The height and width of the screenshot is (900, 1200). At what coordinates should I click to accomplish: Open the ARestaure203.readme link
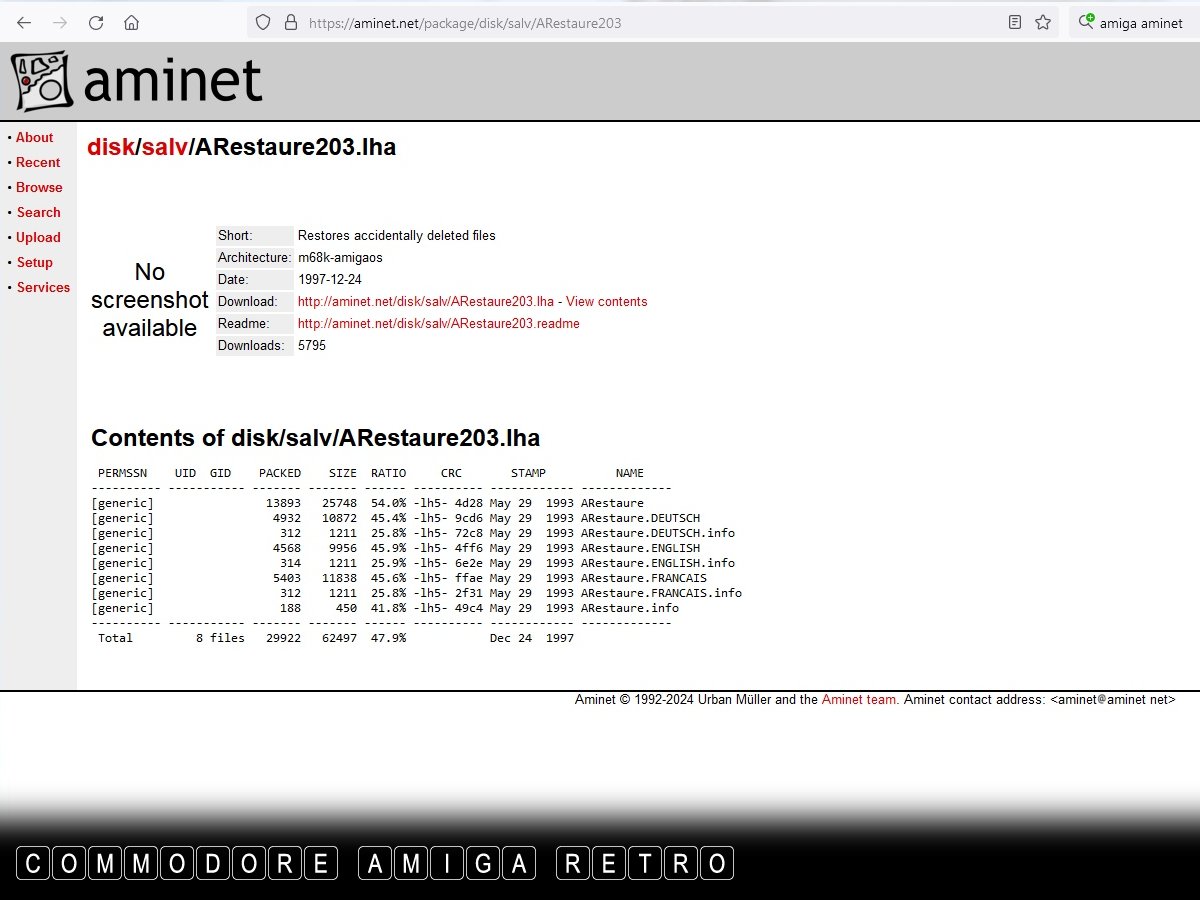(x=438, y=324)
